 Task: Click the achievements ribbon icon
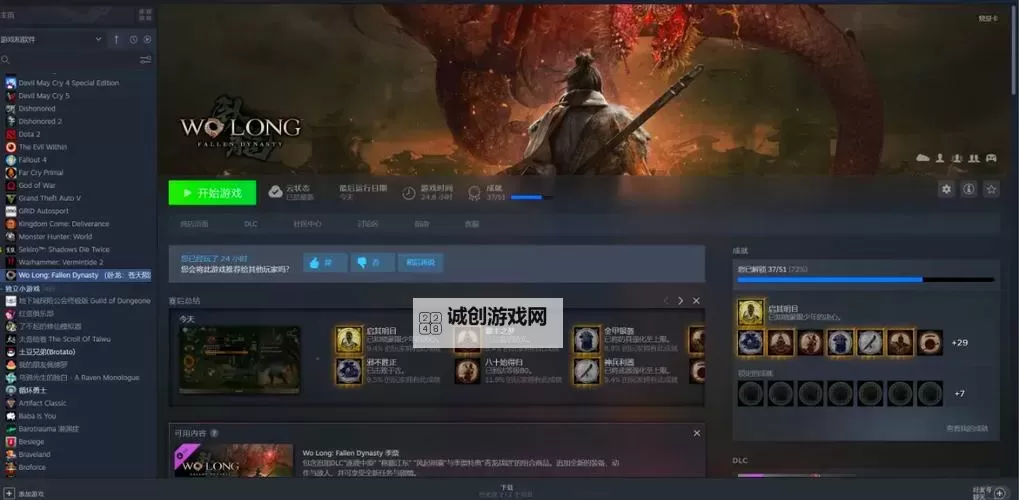pos(474,192)
